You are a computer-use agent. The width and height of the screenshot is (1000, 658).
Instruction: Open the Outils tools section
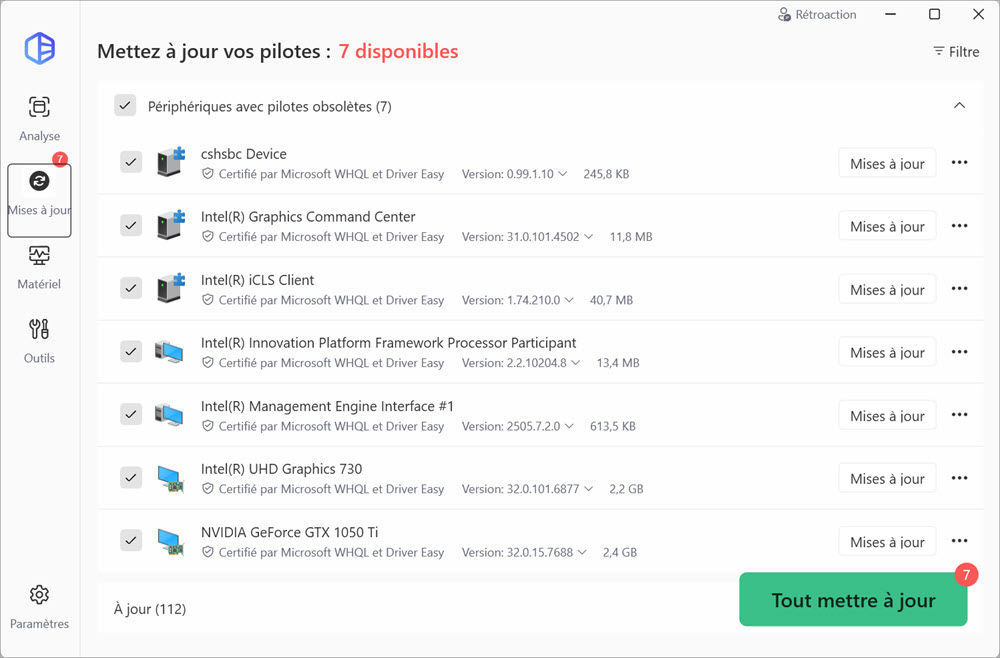40,342
